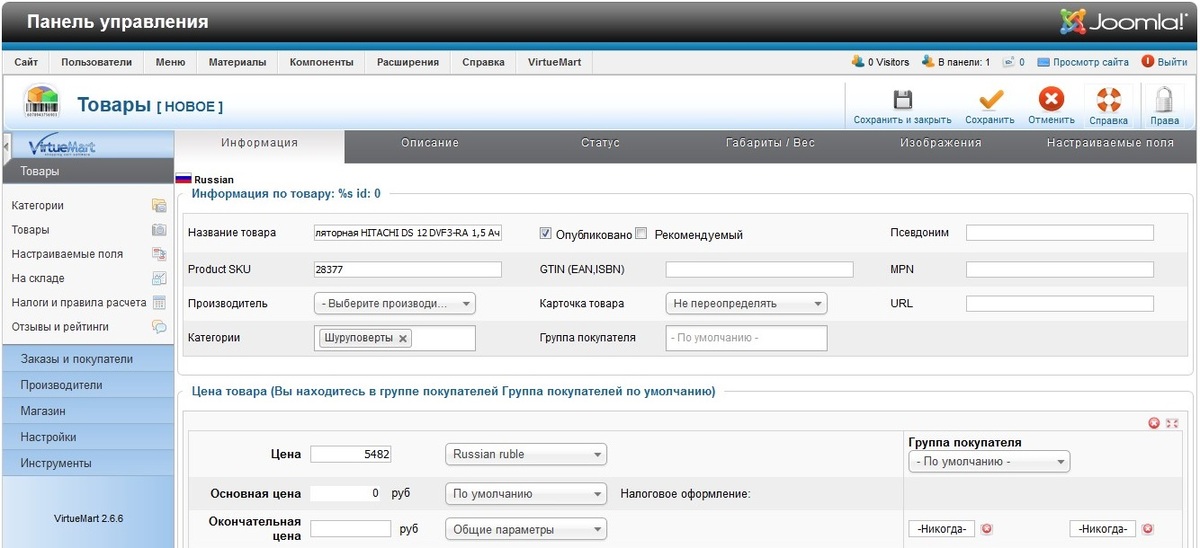Open the Компоненты menu
Screen dimensions: 1200x548
[321, 62]
